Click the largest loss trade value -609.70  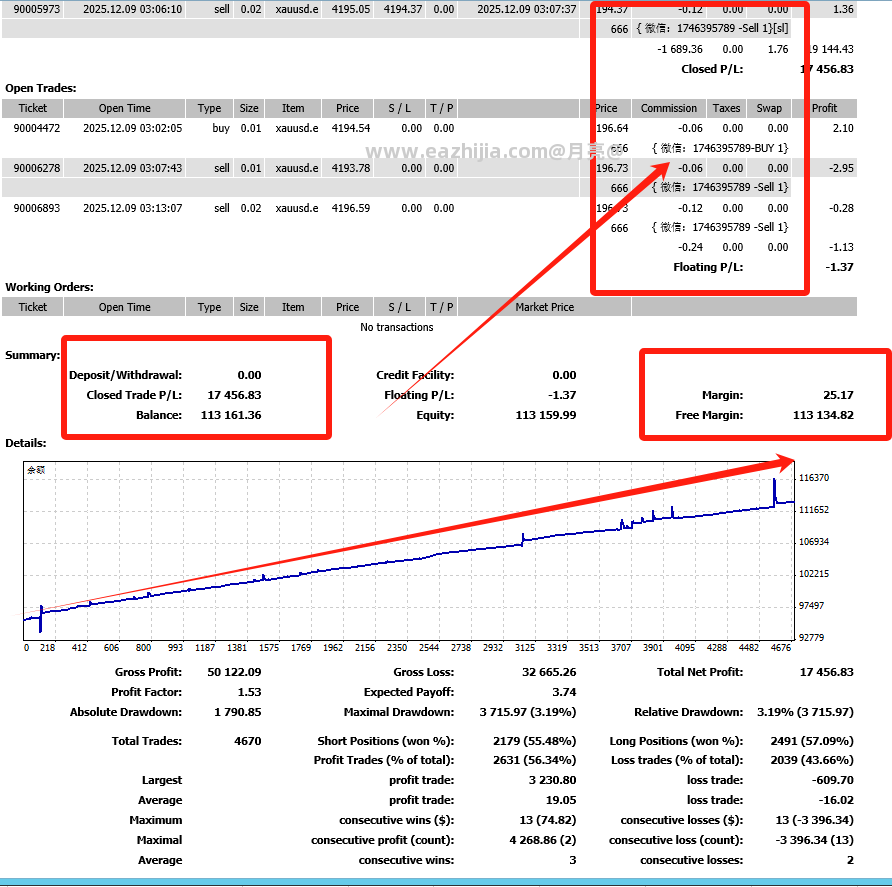click(832, 779)
